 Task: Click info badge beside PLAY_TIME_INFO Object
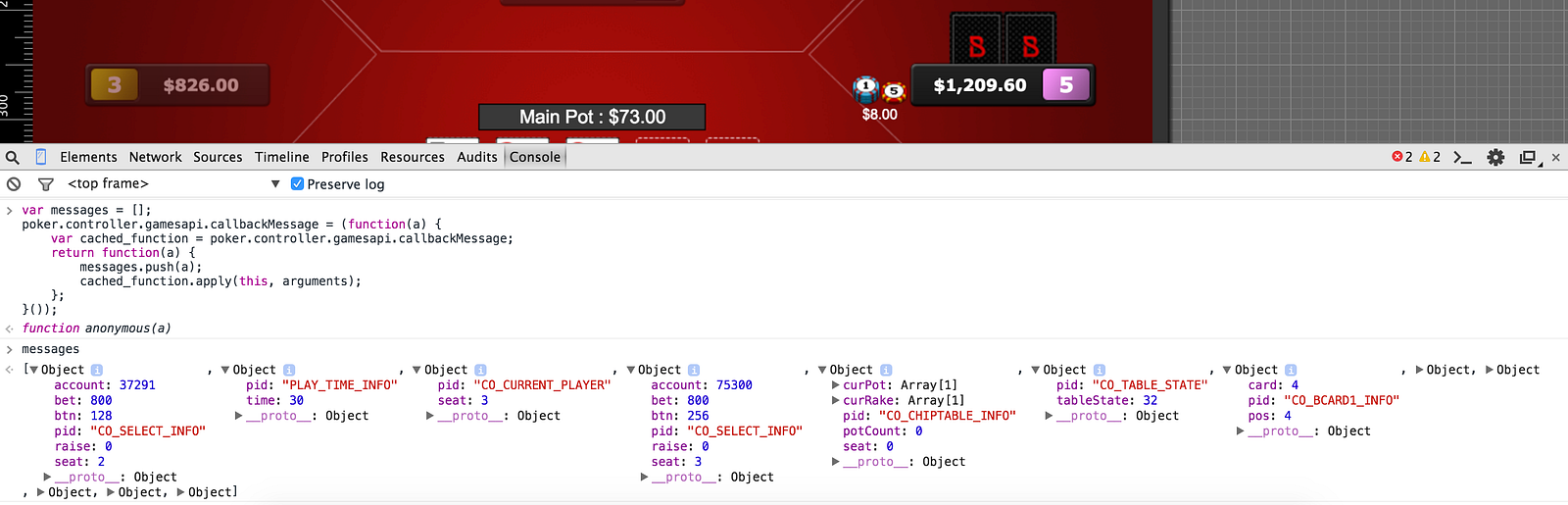pyautogui.click(x=289, y=370)
